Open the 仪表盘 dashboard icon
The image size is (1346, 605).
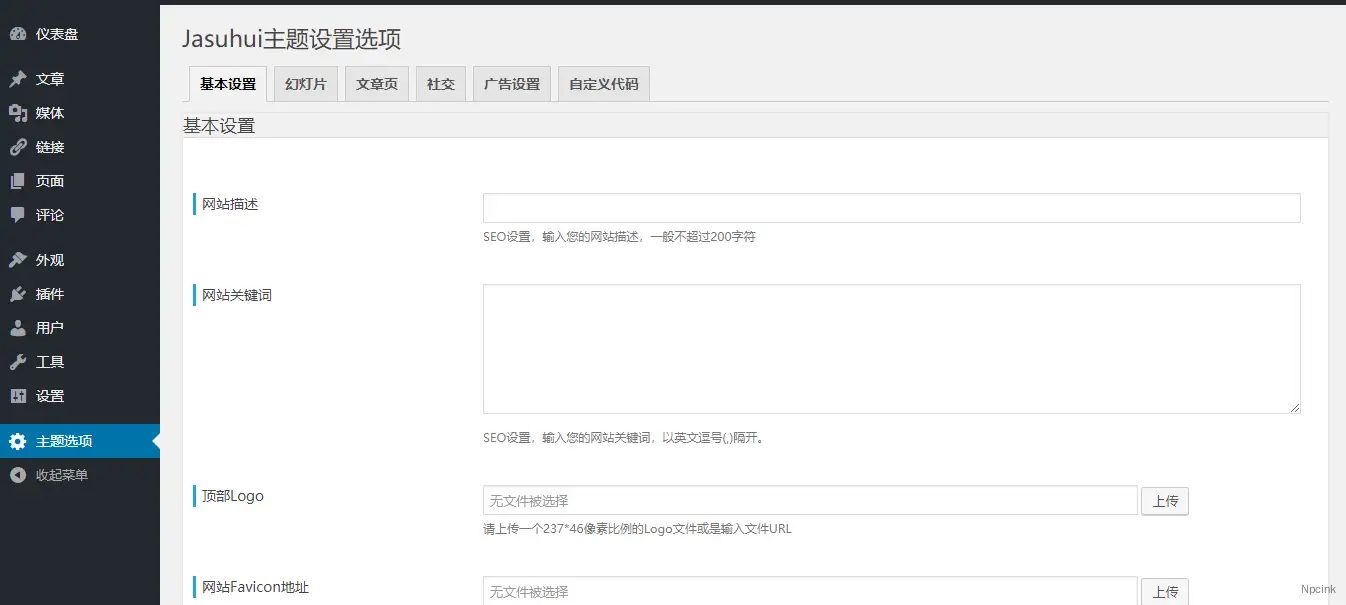coord(20,33)
